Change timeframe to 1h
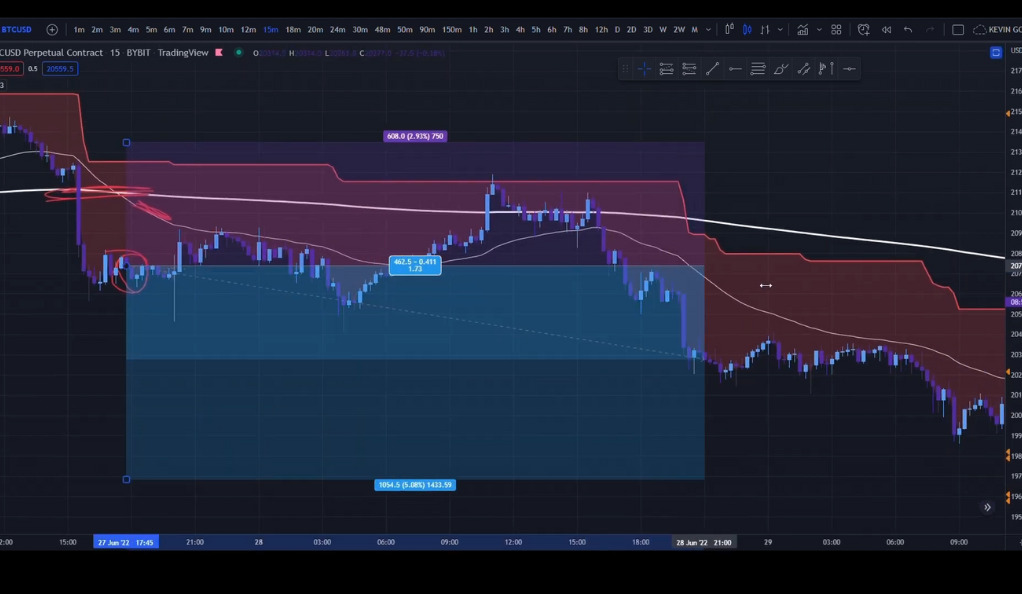The height and width of the screenshot is (594, 1022). coord(473,29)
